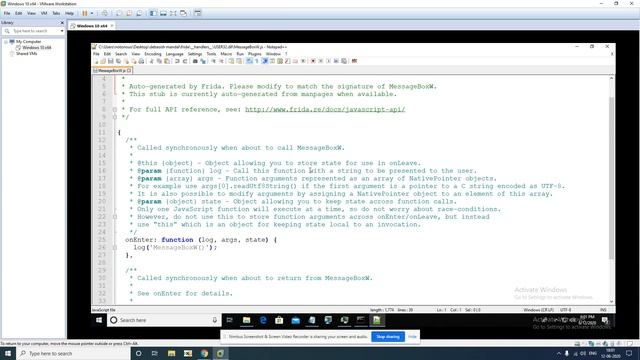This screenshot has height=360, width=640.
Task: Click Stop sharing button
Action: (388, 337)
